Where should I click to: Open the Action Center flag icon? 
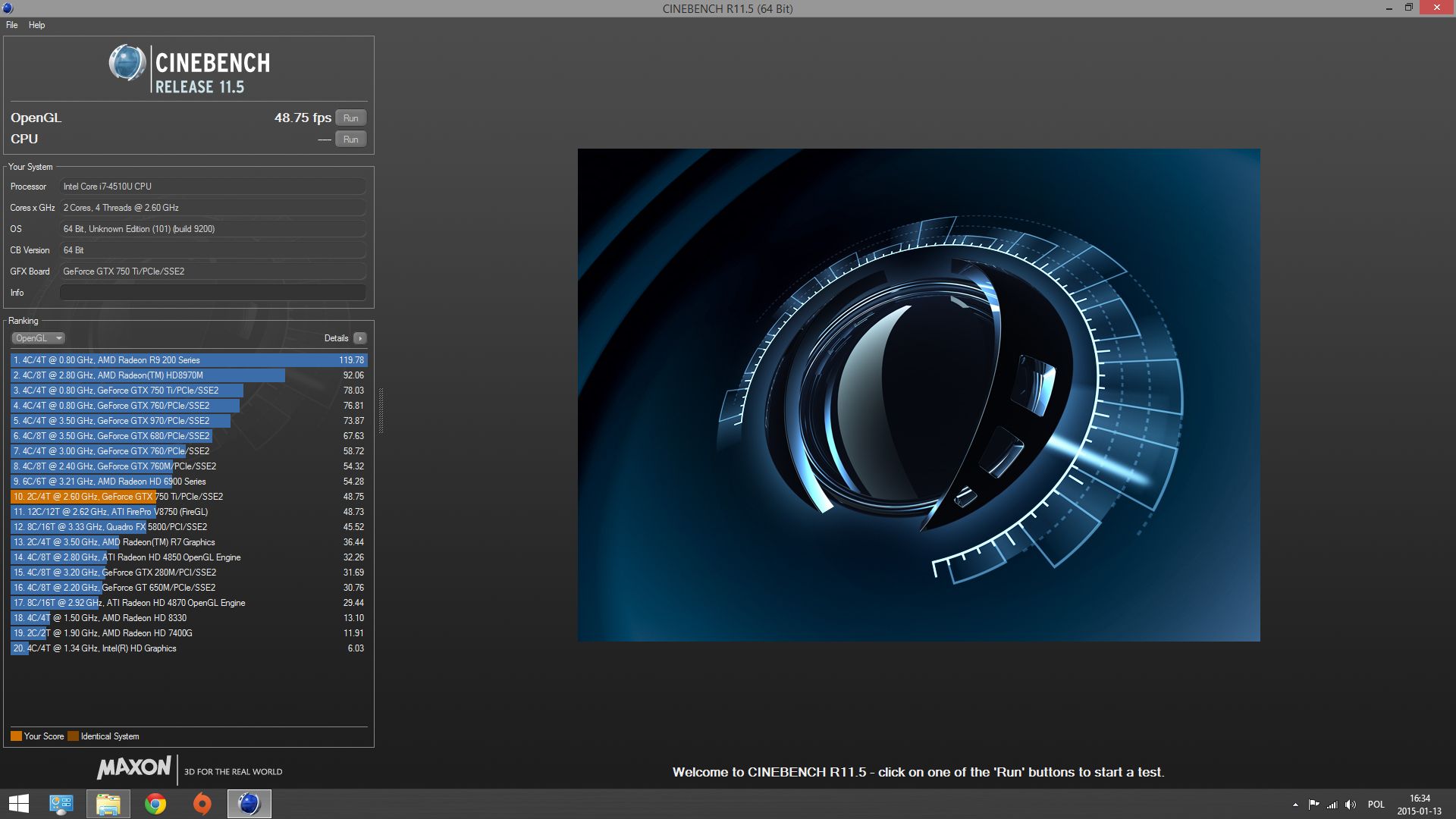(x=1313, y=805)
